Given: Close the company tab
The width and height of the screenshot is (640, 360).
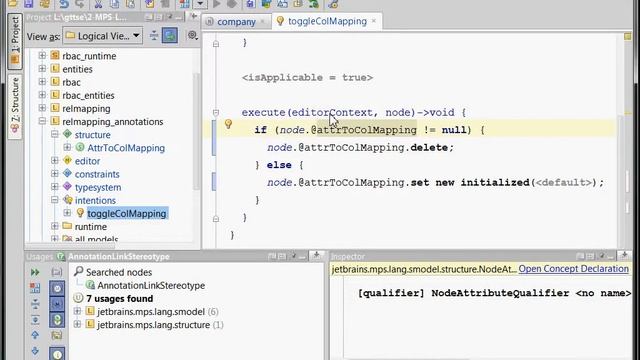Looking at the screenshot, I should [262, 22].
